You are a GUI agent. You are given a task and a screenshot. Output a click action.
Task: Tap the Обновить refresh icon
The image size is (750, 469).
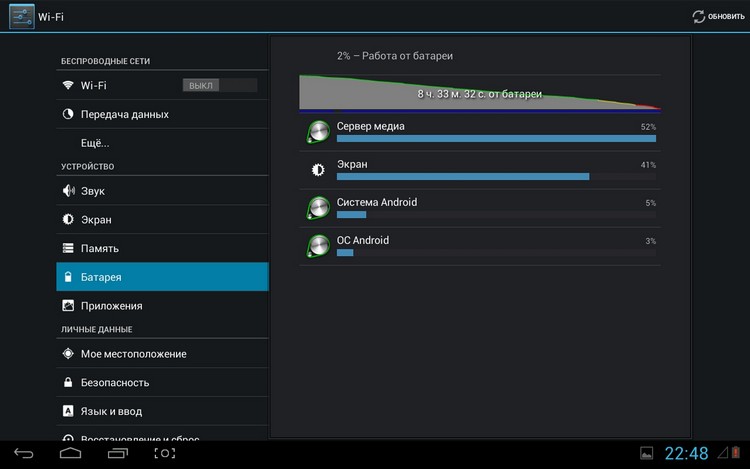[x=698, y=17]
